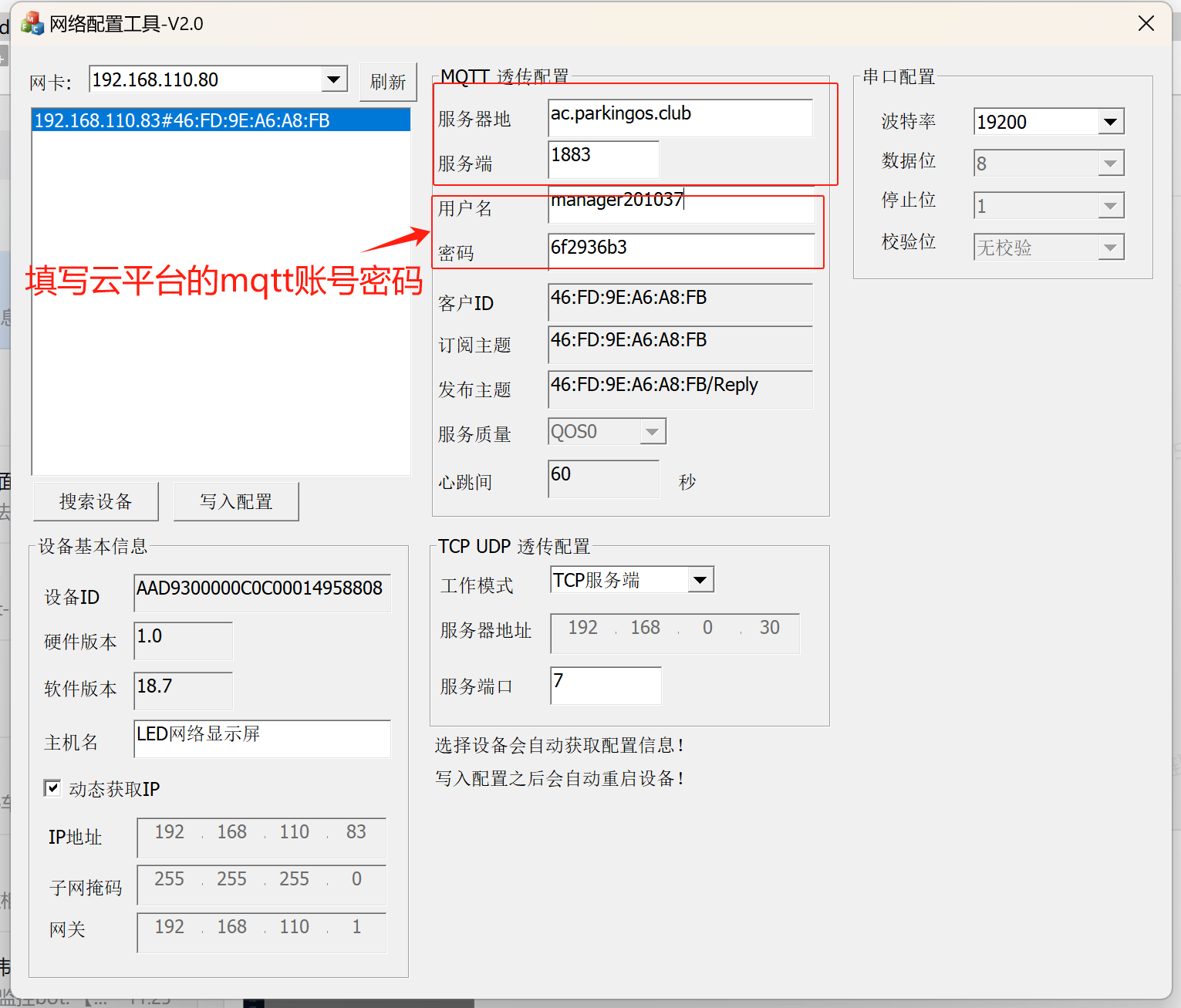Image resolution: width=1181 pixels, height=1008 pixels.
Task: Click the app icon in title bar
Action: point(32,24)
